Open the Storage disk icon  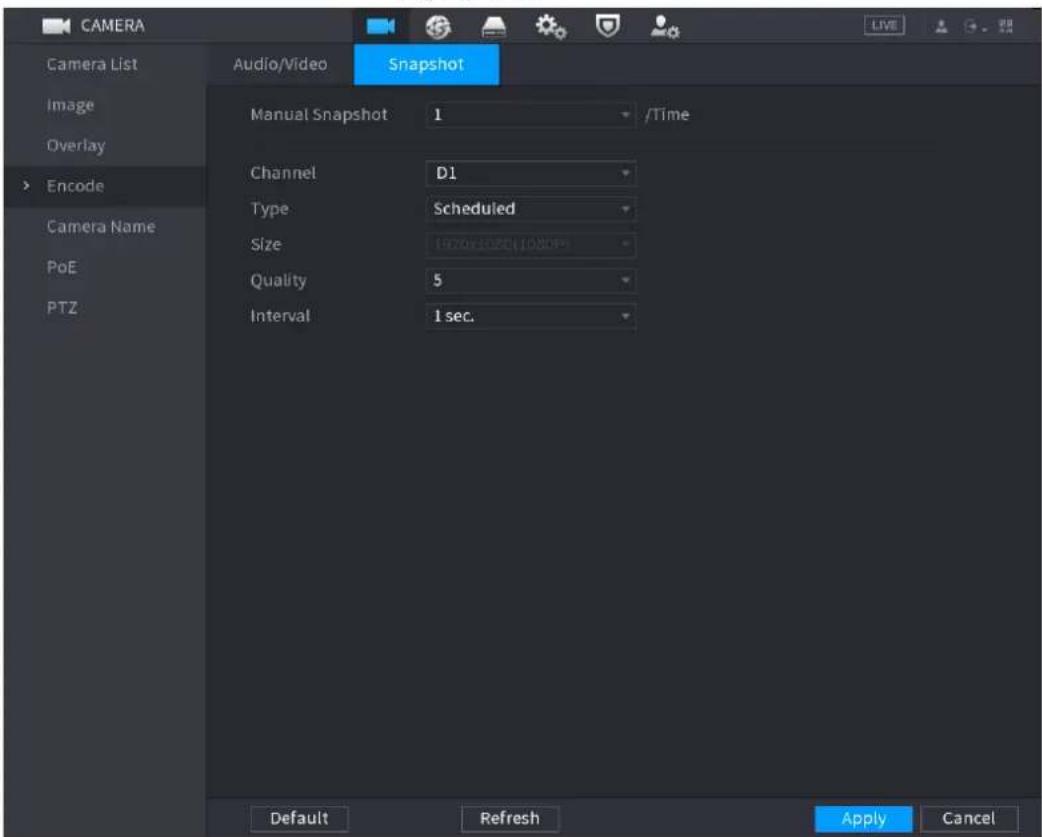click(x=494, y=27)
